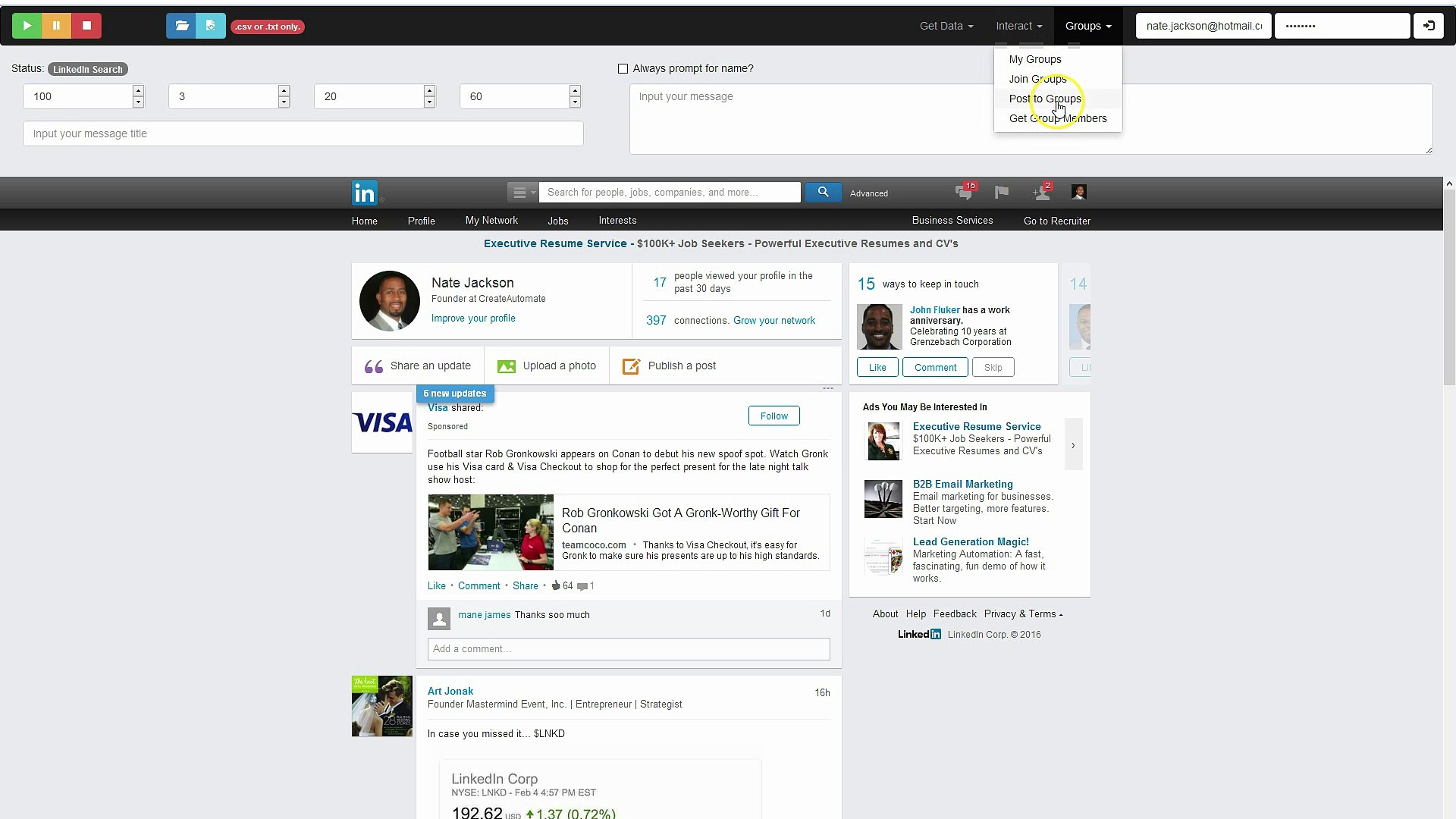Open the Interact dropdown menu
The height and width of the screenshot is (819, 1456).
point(1018,26)
